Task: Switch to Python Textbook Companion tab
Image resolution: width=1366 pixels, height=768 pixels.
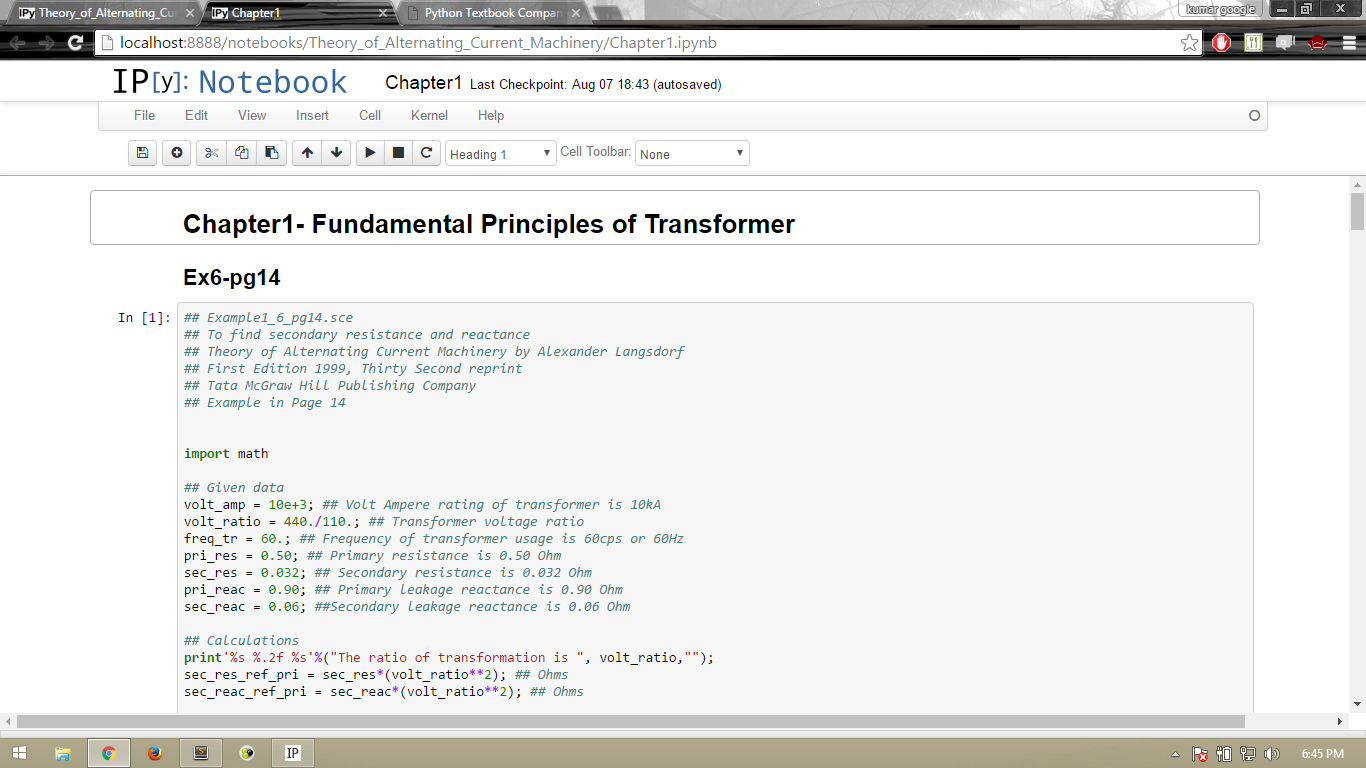Action: (490, 13)
